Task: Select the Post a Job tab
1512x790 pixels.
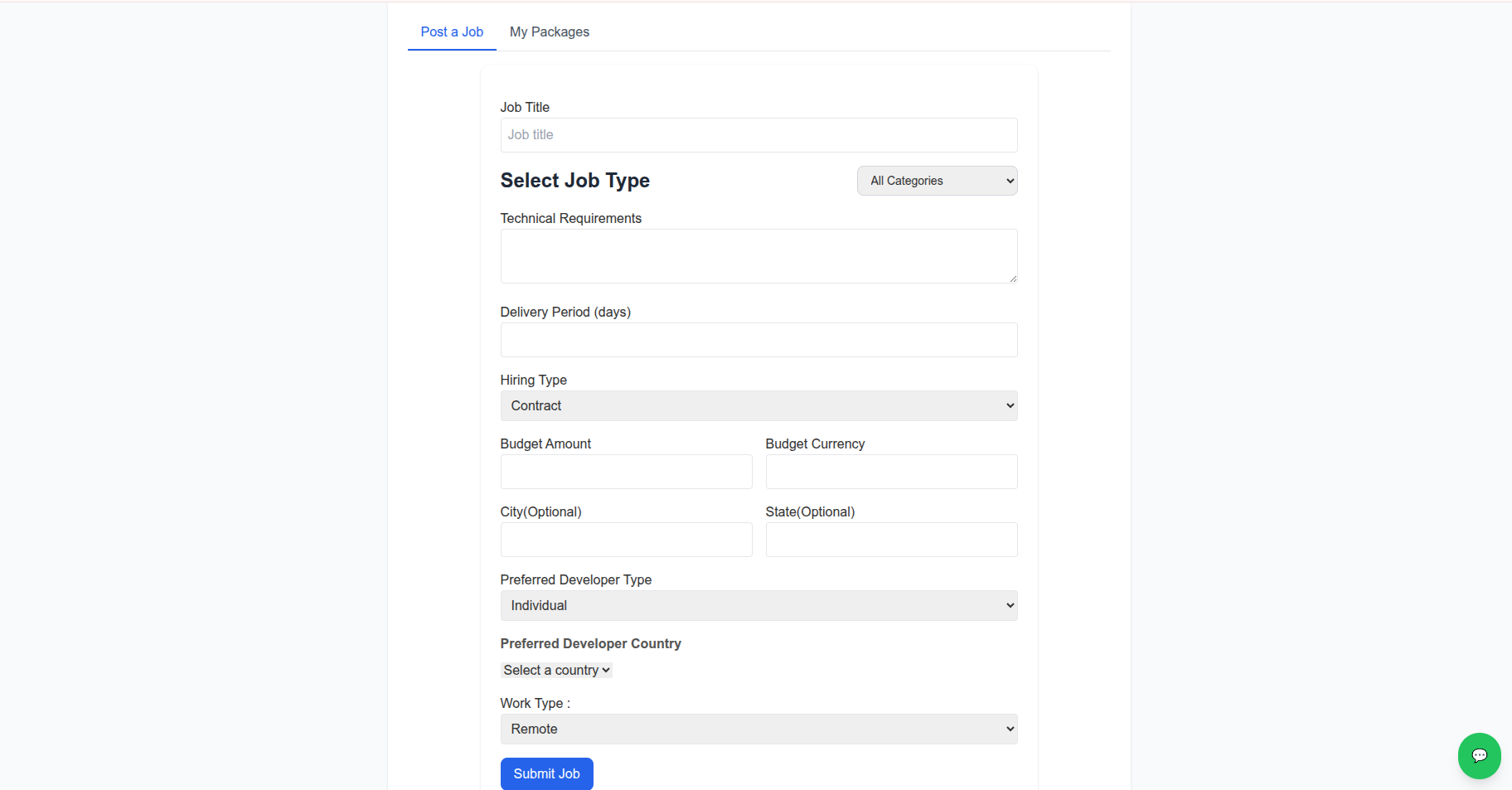Action: 452,32
